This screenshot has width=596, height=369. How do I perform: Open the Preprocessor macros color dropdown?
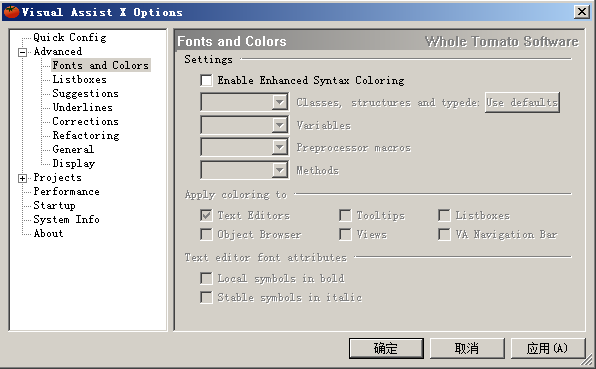(x=280, y=147)
